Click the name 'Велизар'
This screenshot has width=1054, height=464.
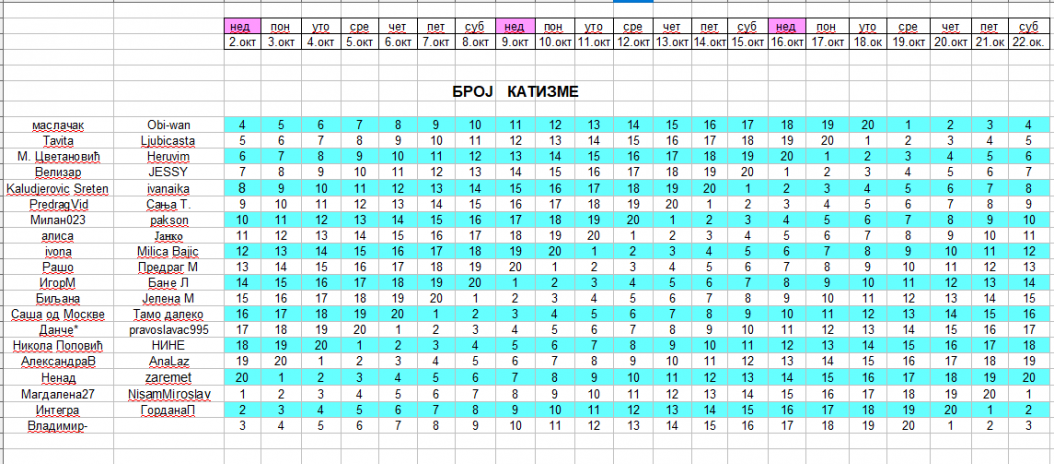coord(56,171)
